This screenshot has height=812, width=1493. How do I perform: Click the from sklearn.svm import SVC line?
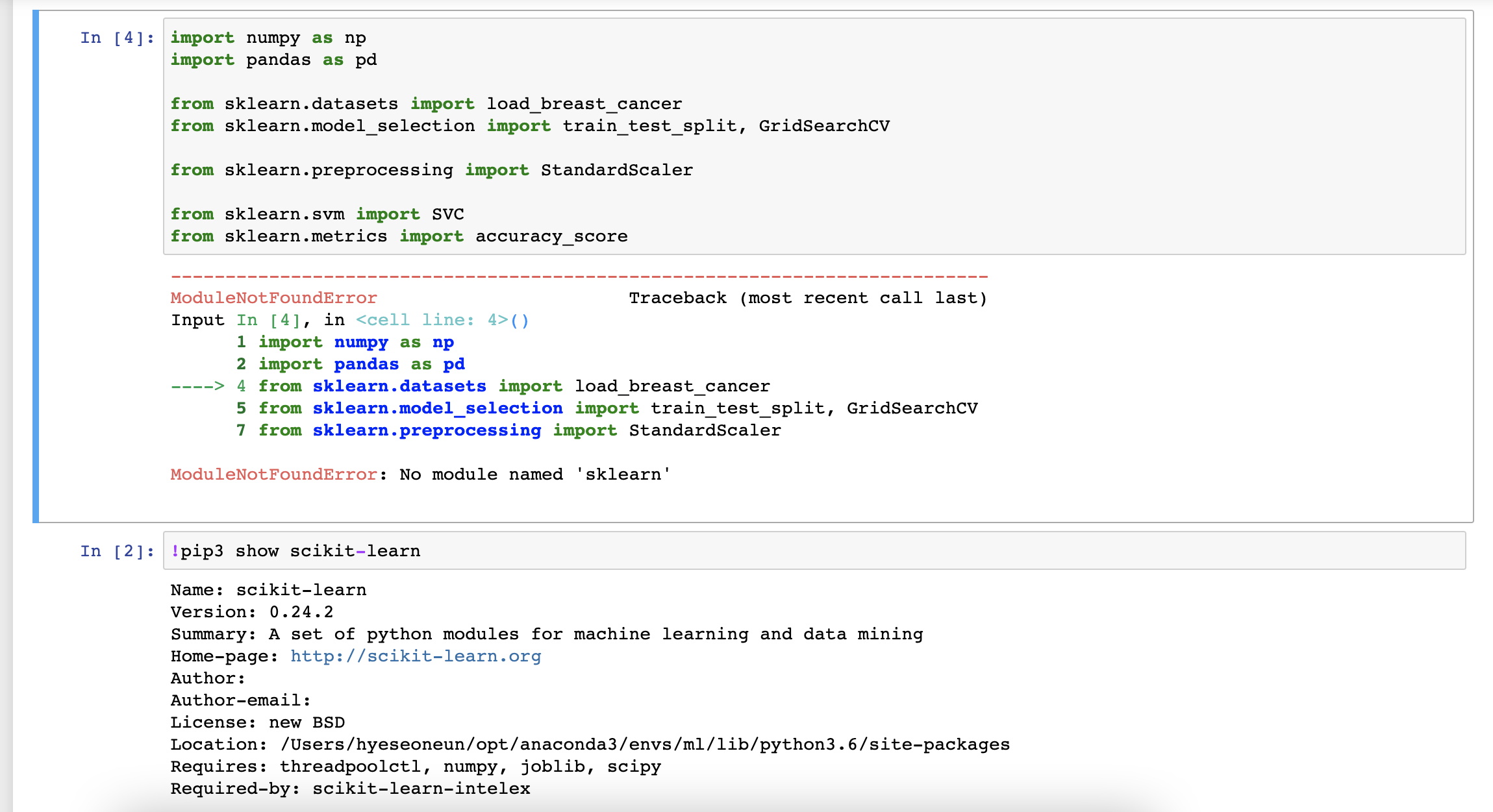click(317, 214)
